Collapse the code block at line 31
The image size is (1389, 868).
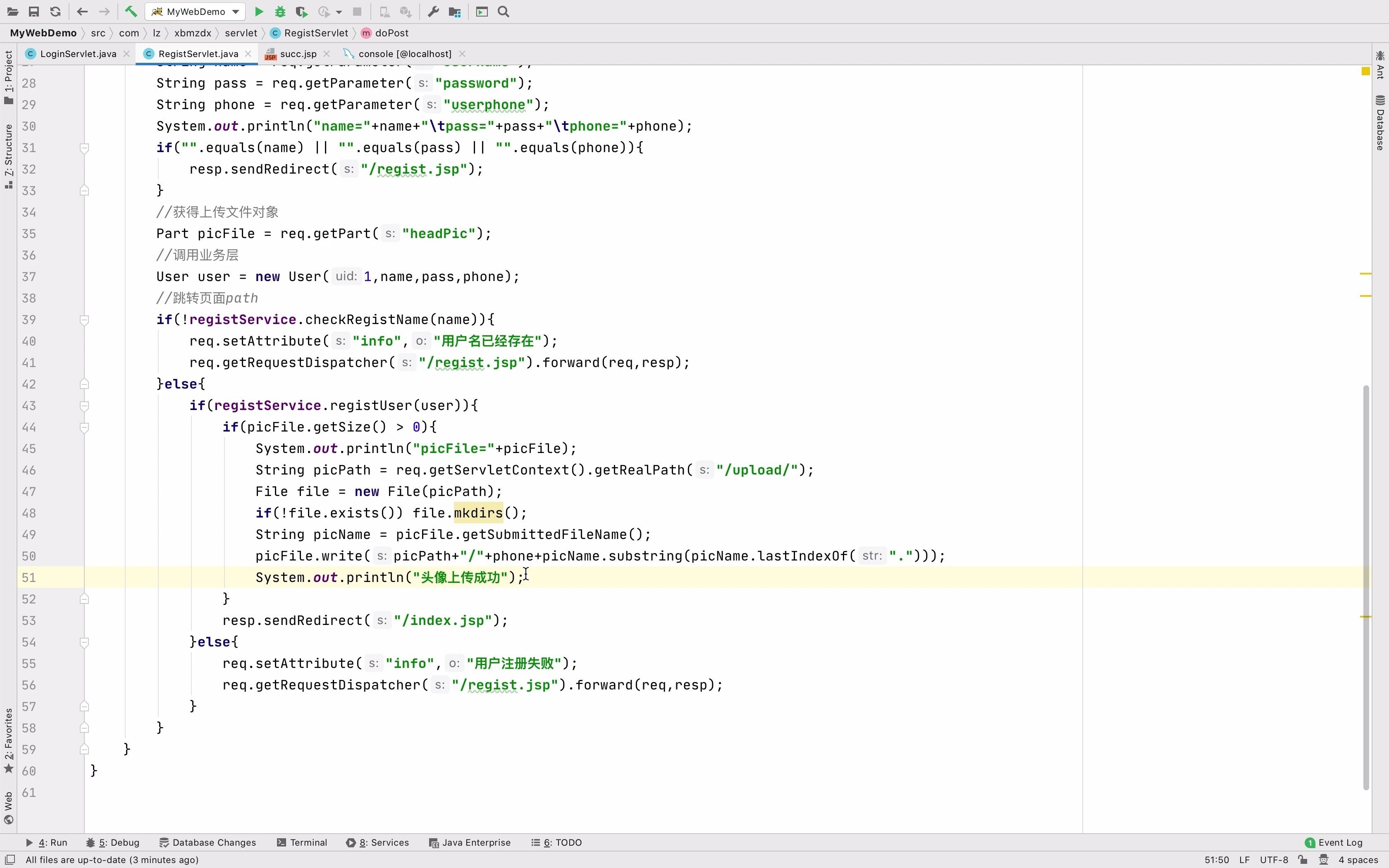pos(84,148)
